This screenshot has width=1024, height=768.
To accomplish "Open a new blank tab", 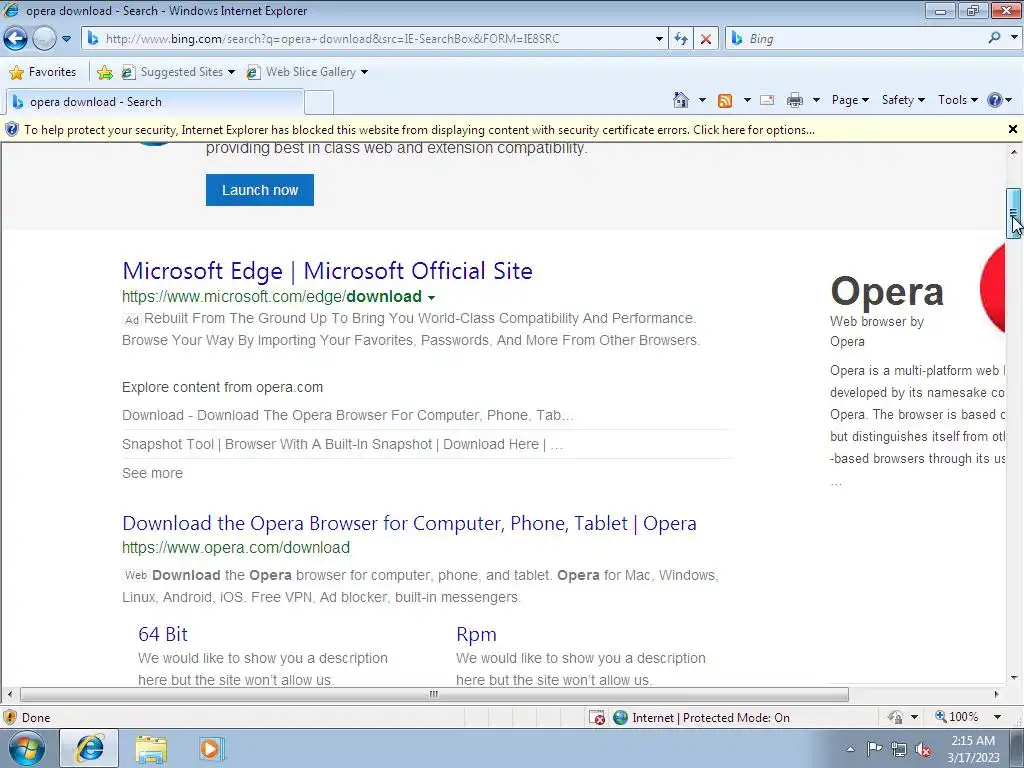I will pyautogui.click(x=319, y=102).
